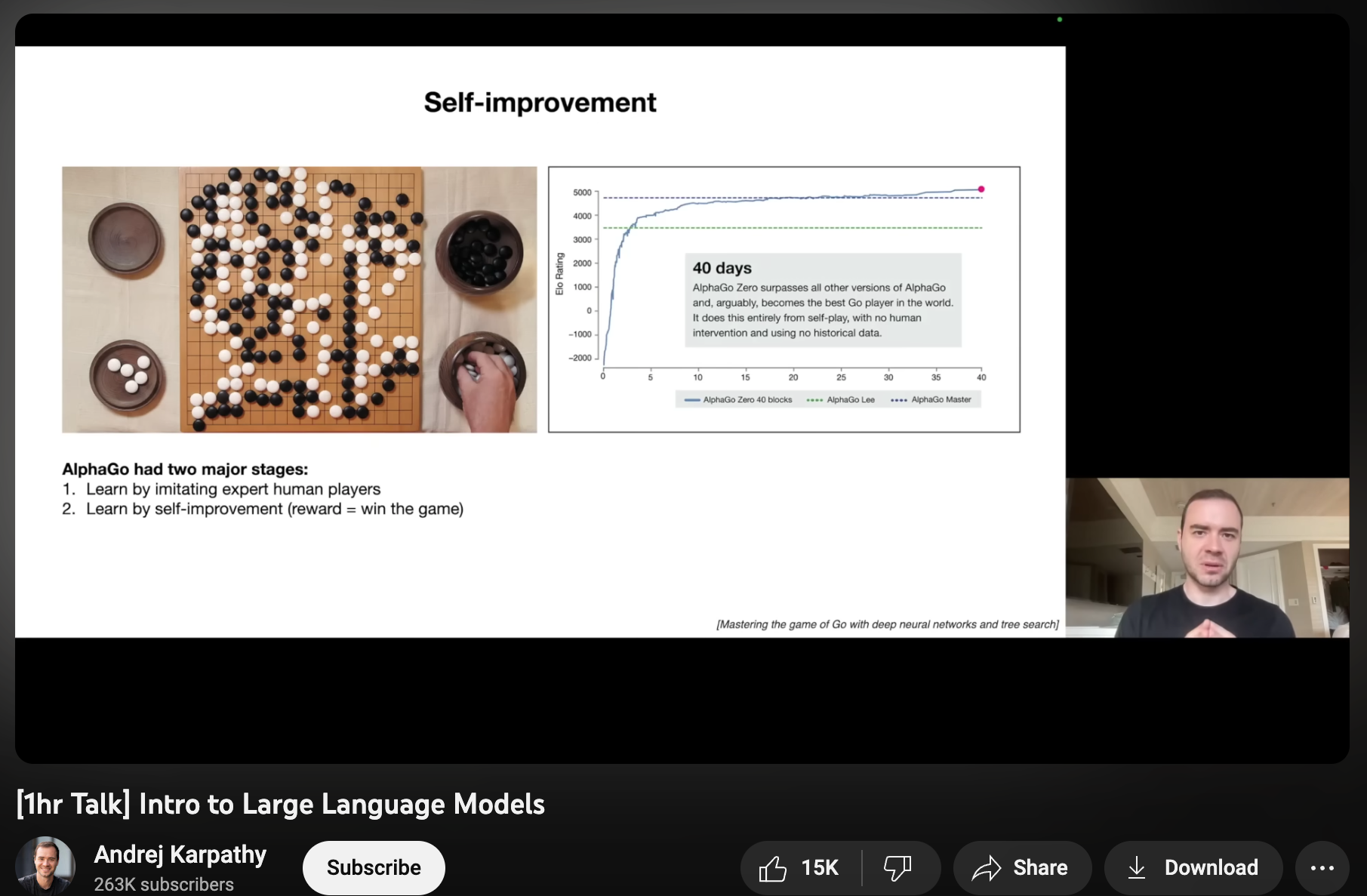Open the Andrej Karpathy channel name link
Viewport: 1367px width, 896px height.
click(180, 854)
